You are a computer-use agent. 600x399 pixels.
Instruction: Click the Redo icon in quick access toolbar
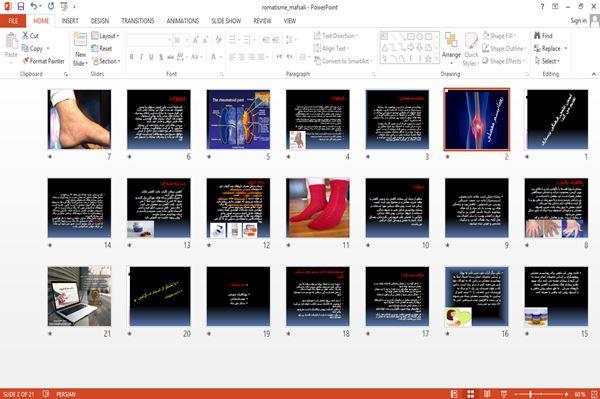(x=51, y=6)
